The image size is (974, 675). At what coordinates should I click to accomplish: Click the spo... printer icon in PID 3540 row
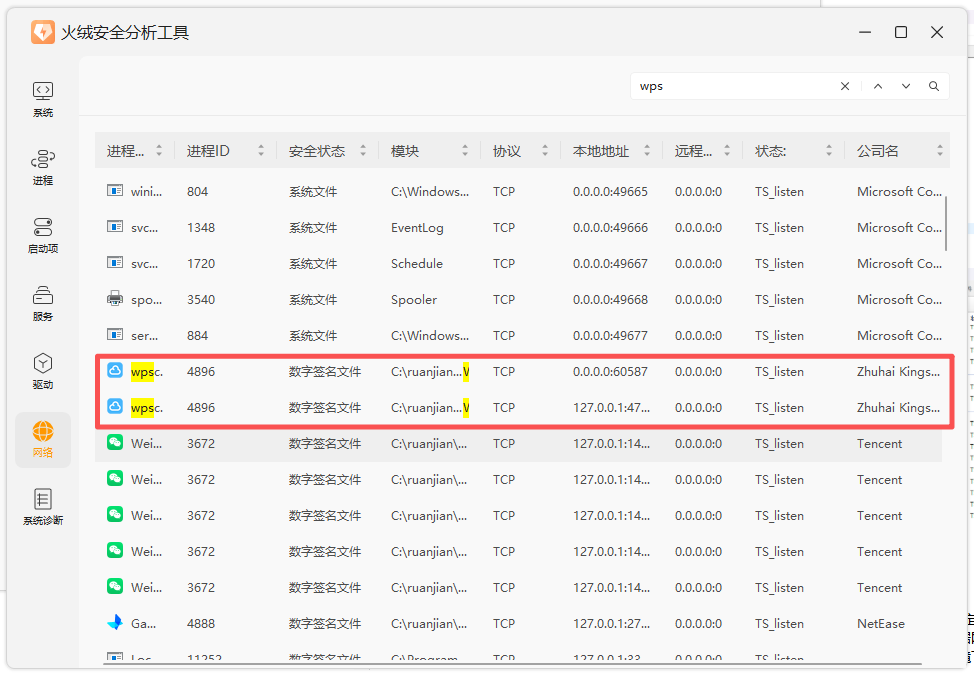(115, 299)
